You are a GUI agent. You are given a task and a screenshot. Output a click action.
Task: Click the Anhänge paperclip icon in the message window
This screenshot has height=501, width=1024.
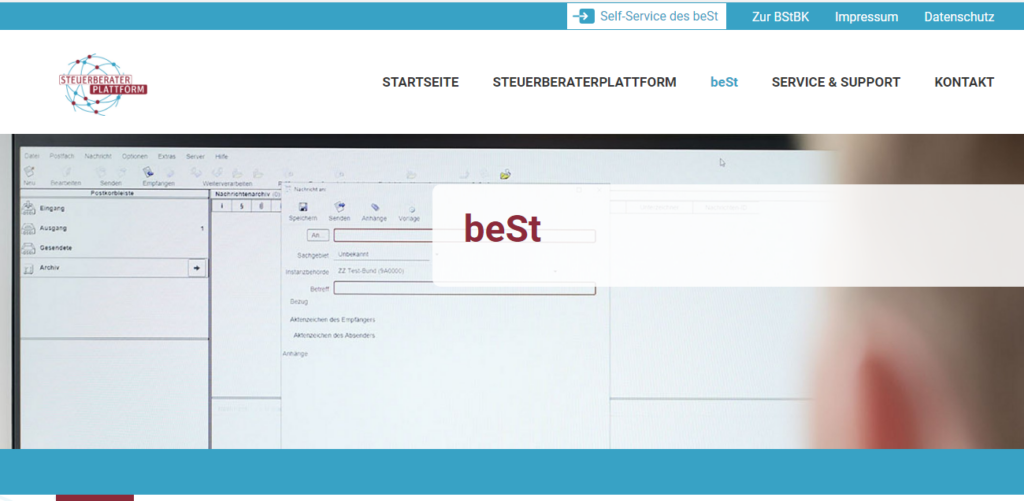(375, 207)
